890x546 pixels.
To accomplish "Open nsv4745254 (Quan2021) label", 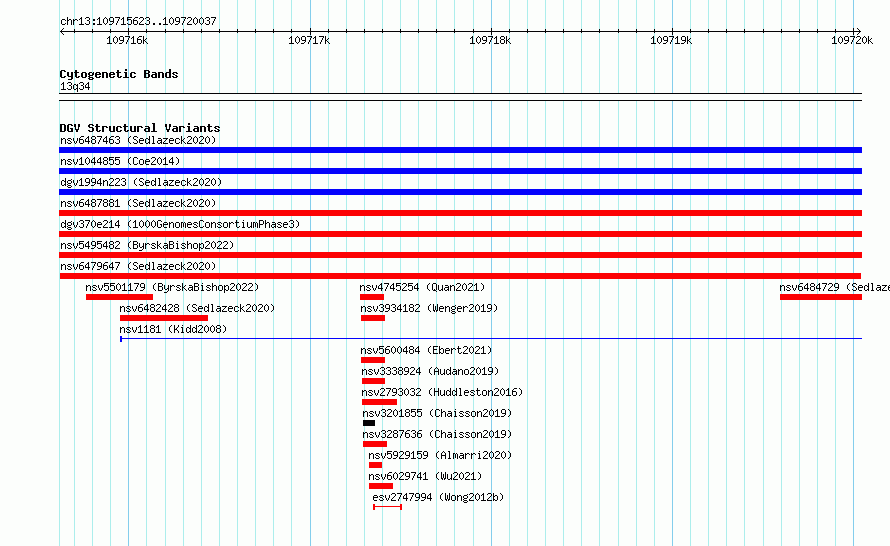I will click(x=422, y=287).
